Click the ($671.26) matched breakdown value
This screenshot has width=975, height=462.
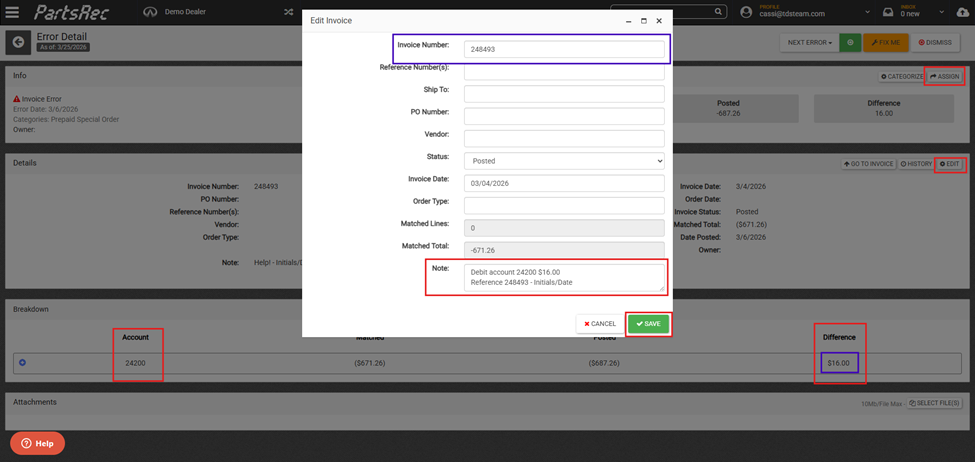click(369, 363)
